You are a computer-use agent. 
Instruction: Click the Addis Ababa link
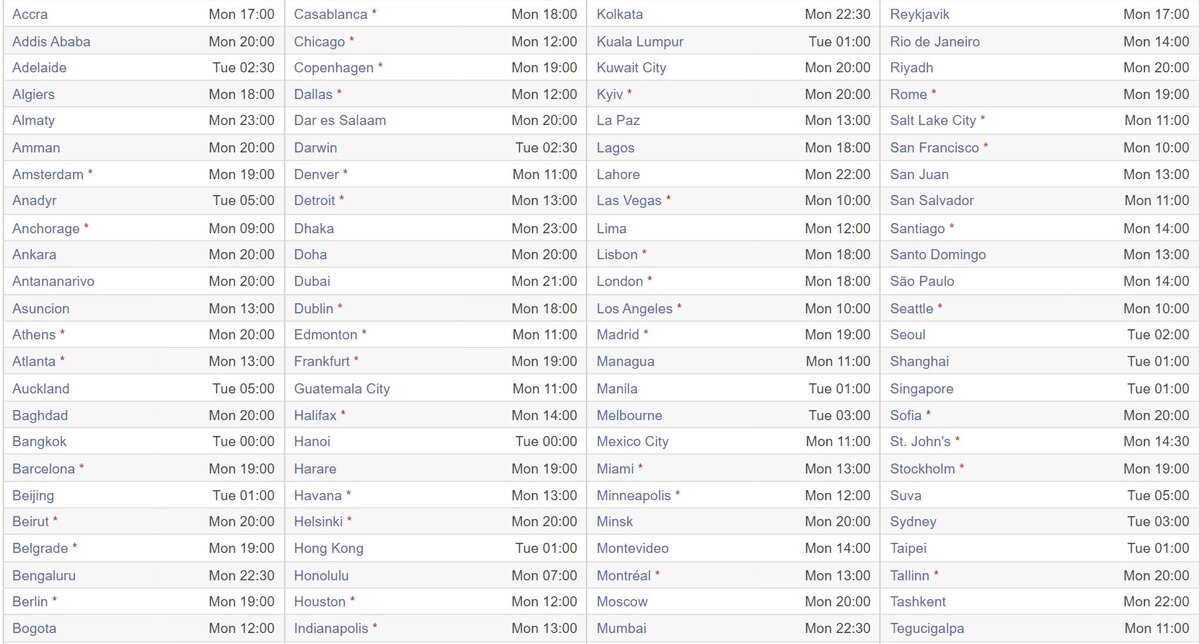[x=51, y=41]
